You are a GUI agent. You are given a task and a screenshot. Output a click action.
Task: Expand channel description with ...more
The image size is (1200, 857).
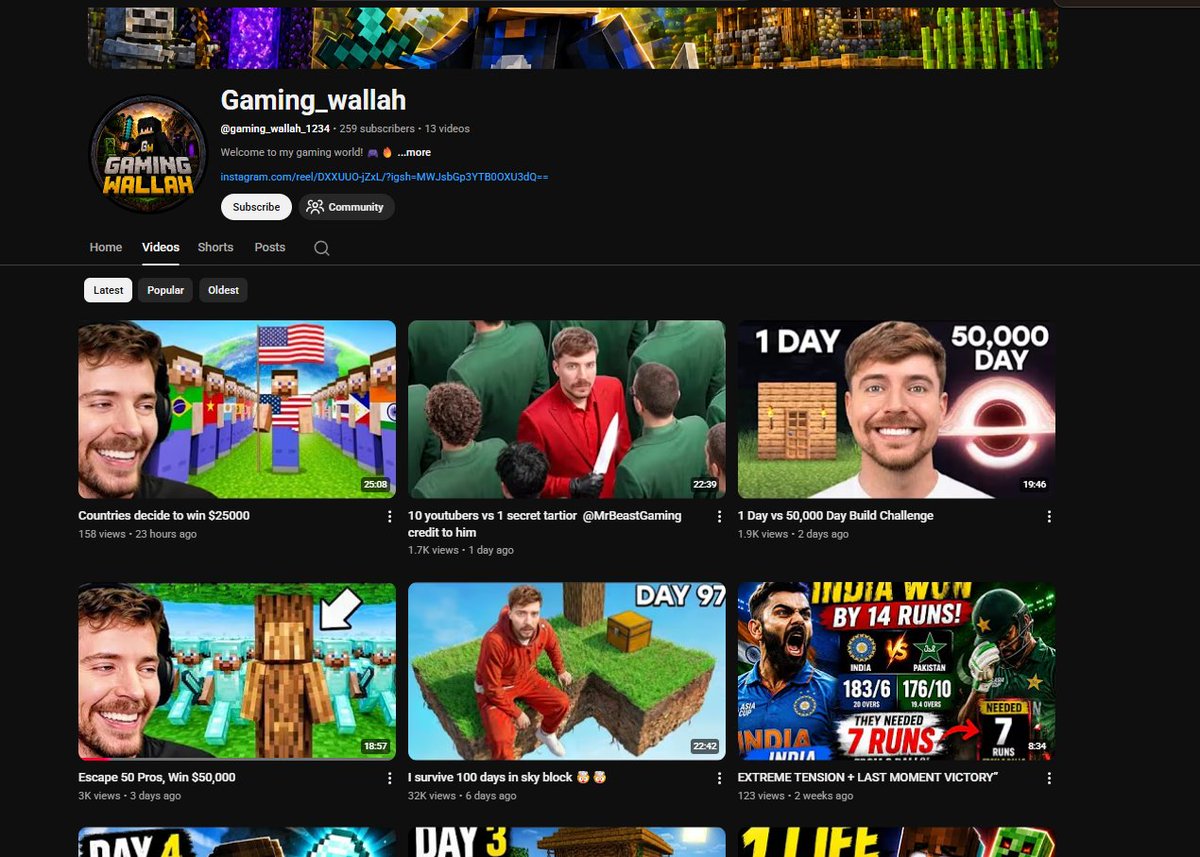[414, 153]
